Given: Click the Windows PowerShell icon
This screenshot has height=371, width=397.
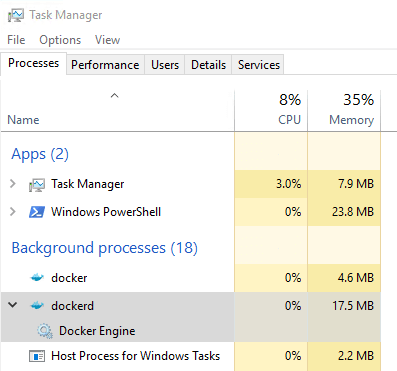Looking at the screenshot, I should pos(37,212).
